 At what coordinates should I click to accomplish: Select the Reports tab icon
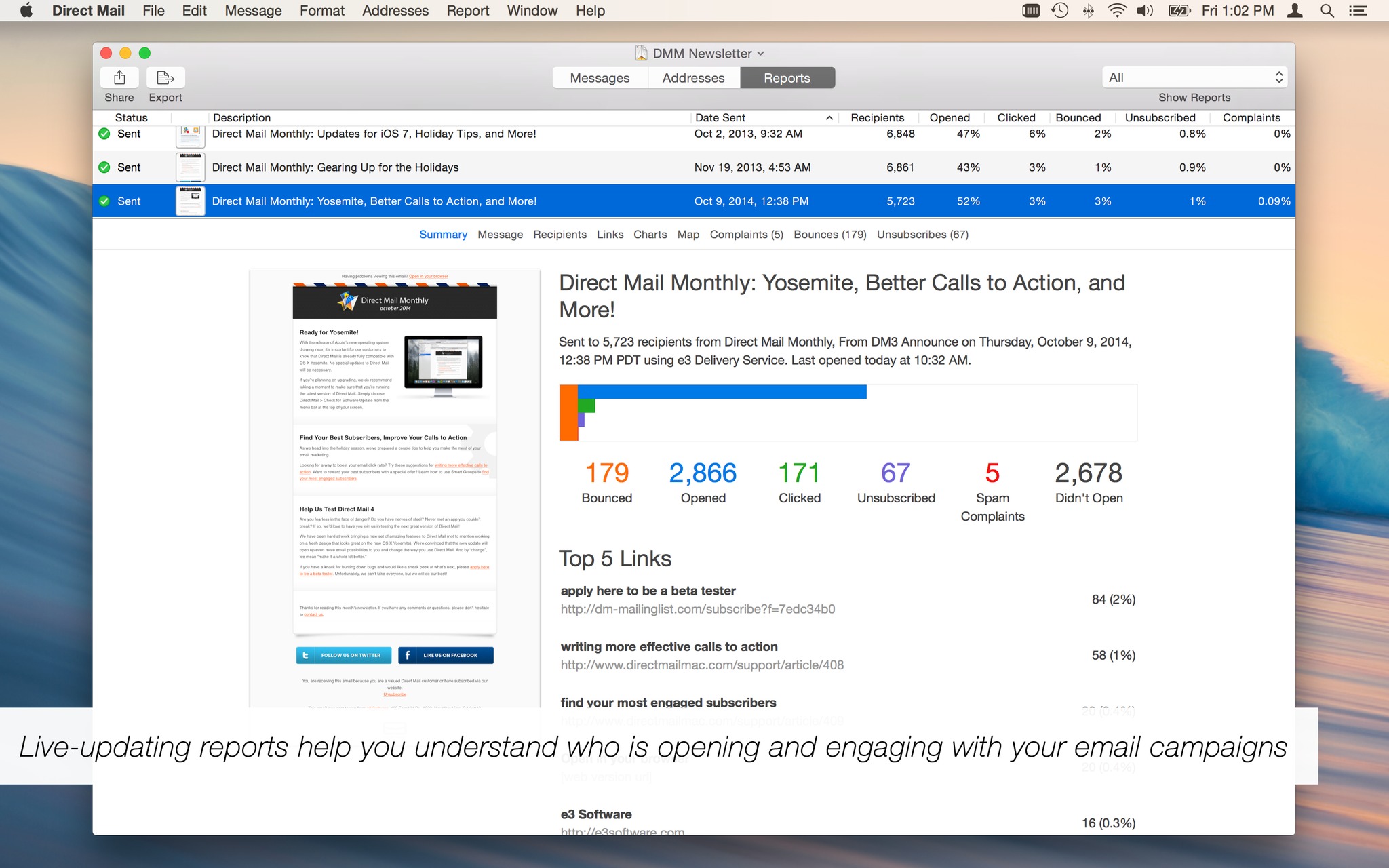pyautogui.click(x=787, y=76)
